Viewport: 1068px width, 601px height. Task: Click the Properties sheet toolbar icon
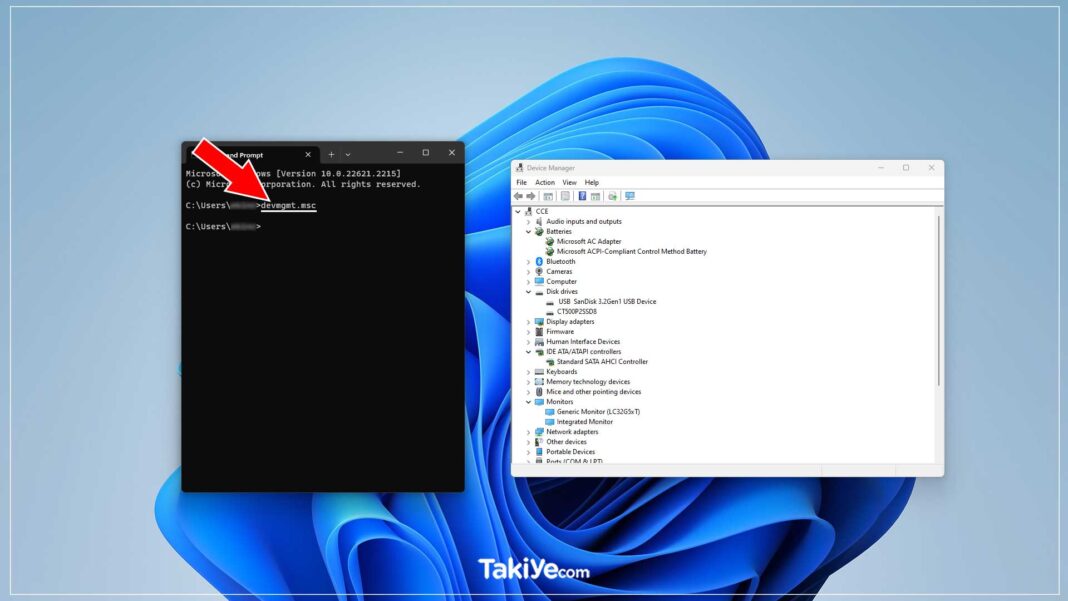(x=565, y=196)
